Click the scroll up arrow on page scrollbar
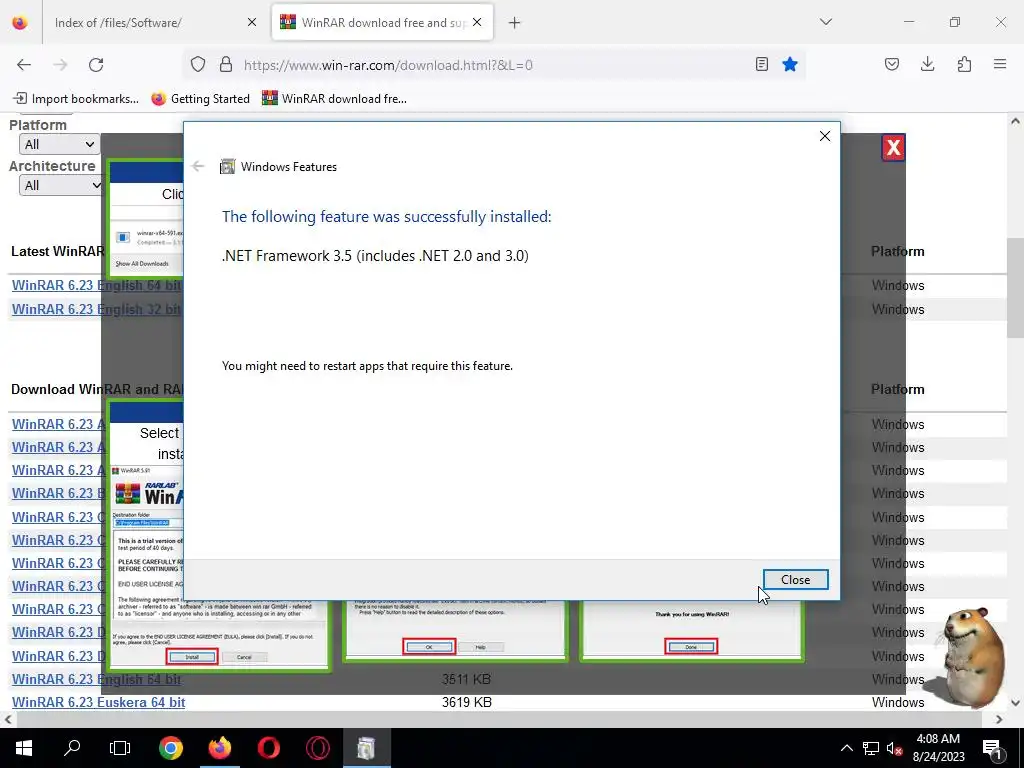This screenshot has width=1024, height=768. pos(1015,121)
